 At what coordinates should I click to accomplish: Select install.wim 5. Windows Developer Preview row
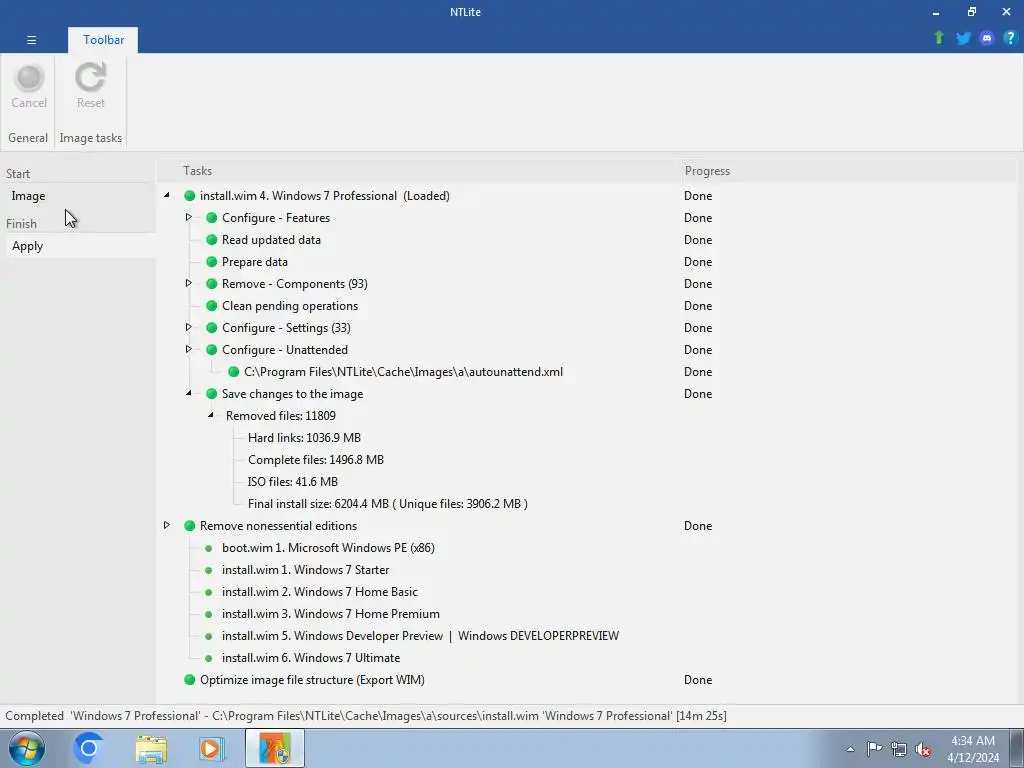coord(420,636)
